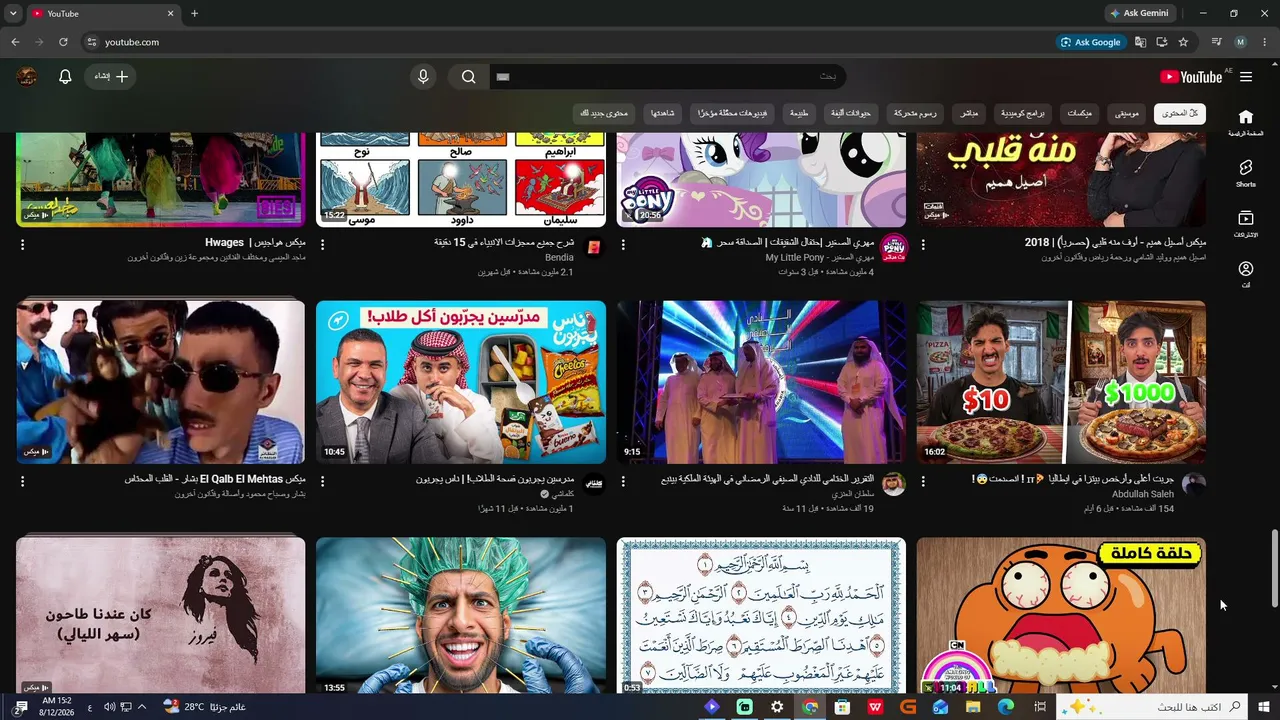Image resolution: width=1280 pixels, height=720 pixels.
Task: Open options menu for التقرير الختامي video
Action: [x=623, y=481]
